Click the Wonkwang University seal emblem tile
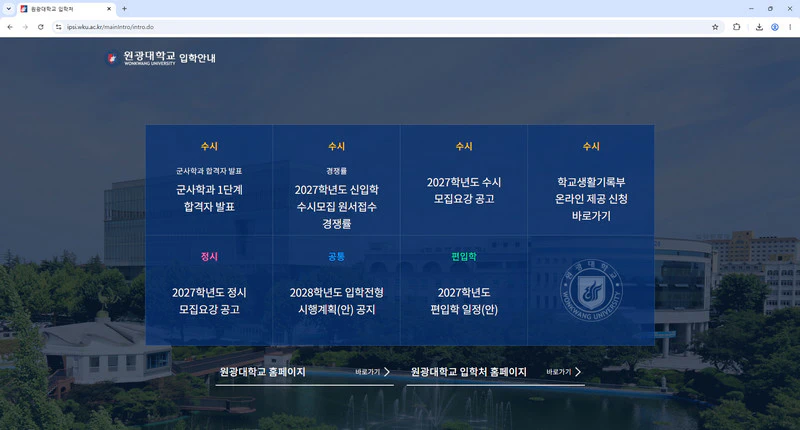800x430 pixels. (x=591, y=290)
